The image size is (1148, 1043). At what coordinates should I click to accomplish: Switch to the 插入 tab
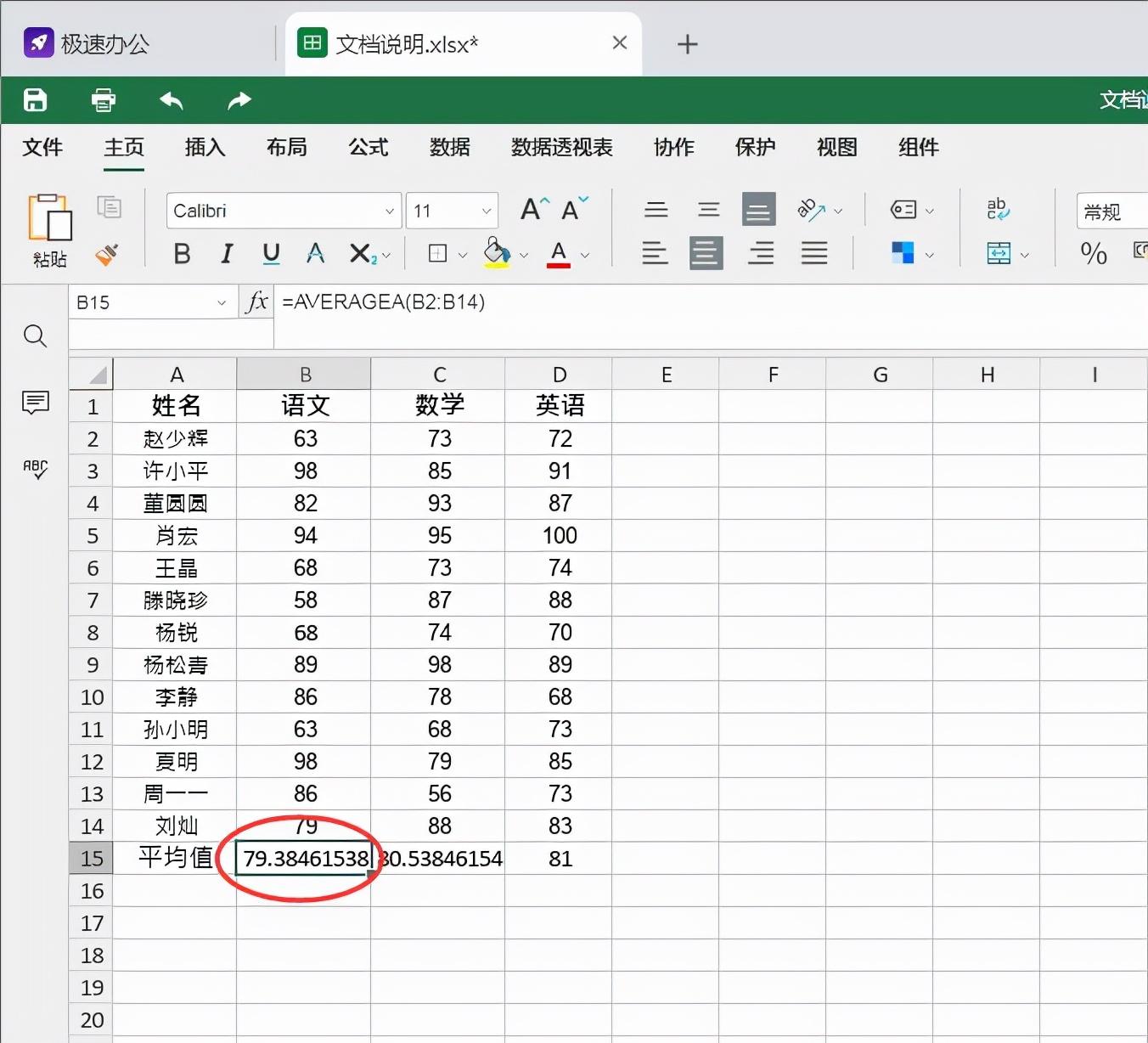[x=205, y=147]
